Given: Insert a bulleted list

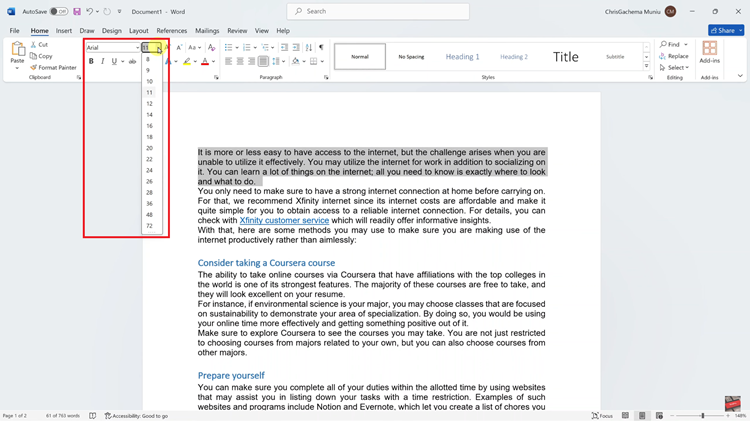Looking at the screenshot, I should (229, 47).
